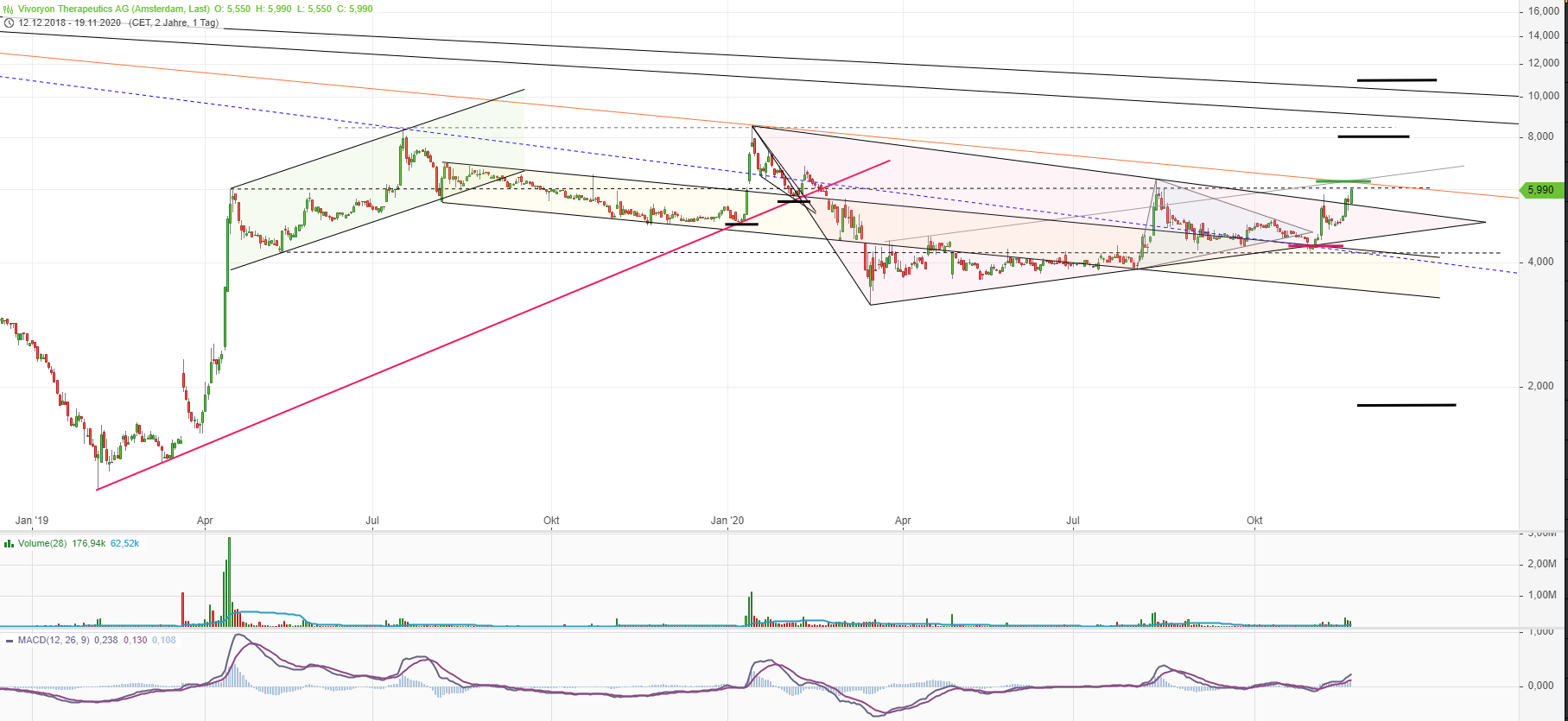Screen dimensions: 1568x721
Task: Open the MACD(12, 26, 9) indicator settings label
Action: [x=54, y=641]
